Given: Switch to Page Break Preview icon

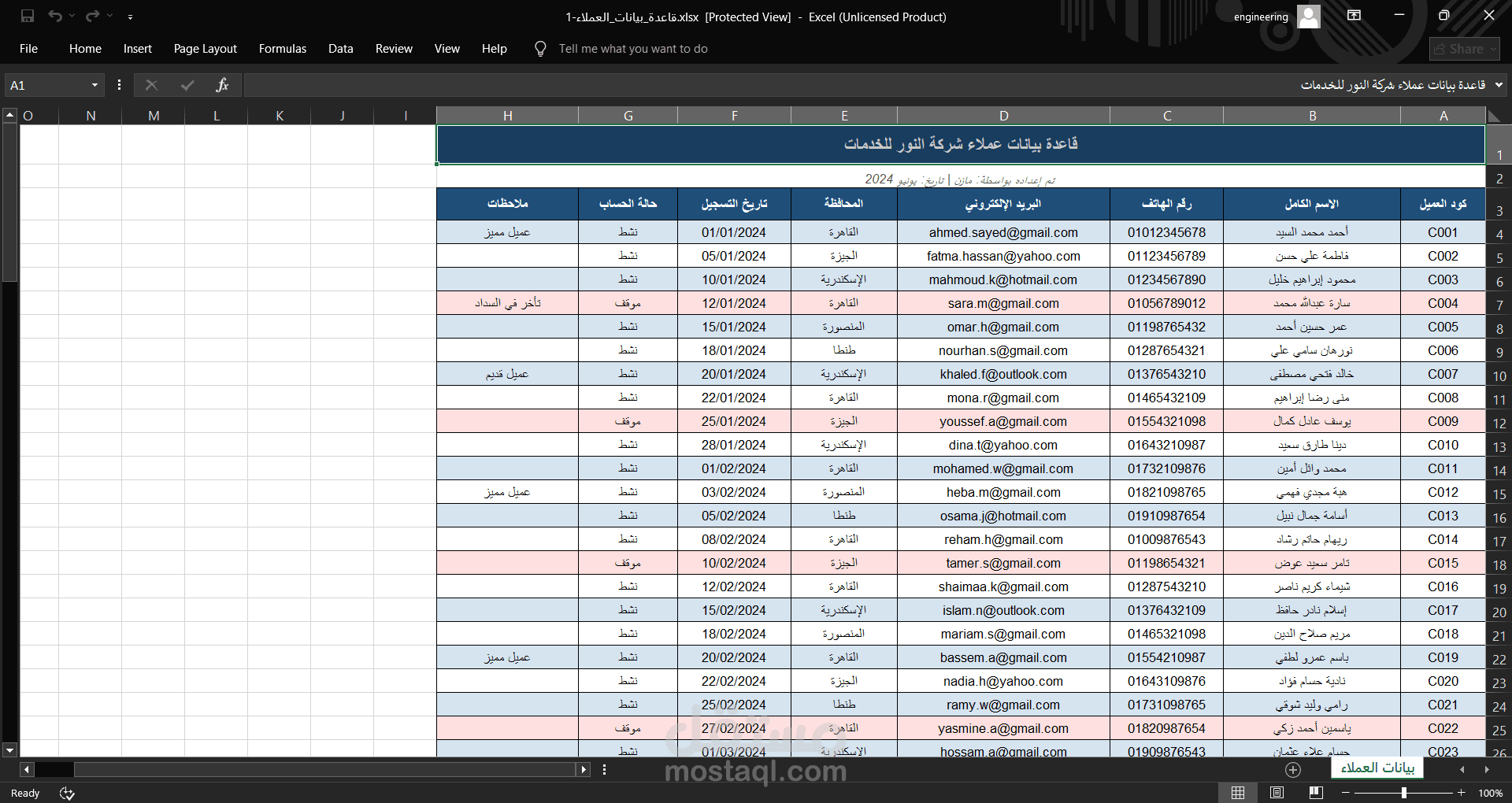Looking at the screenshot, I should 1316,793.
